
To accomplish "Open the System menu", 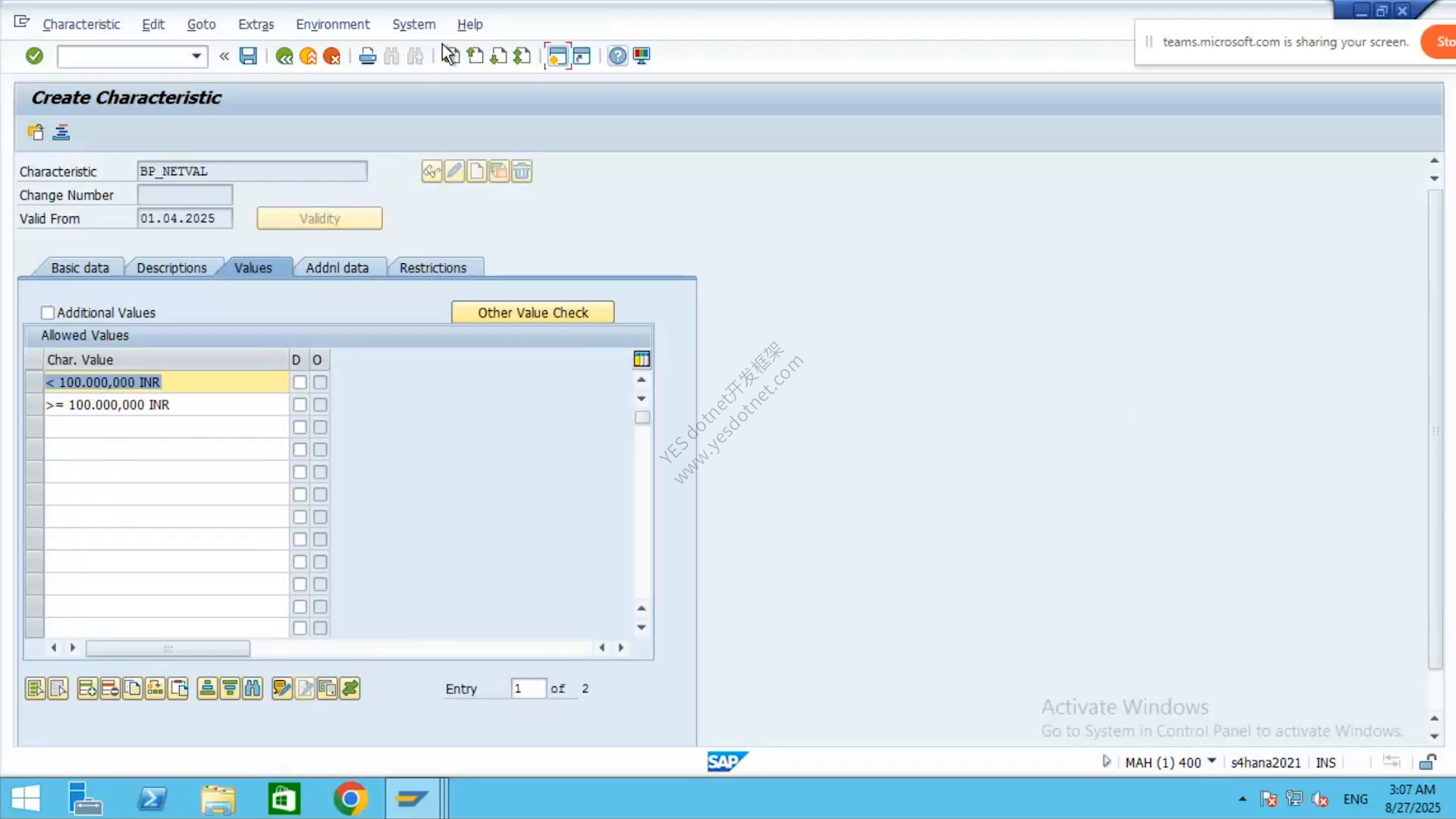I will (x=414, y=24).
